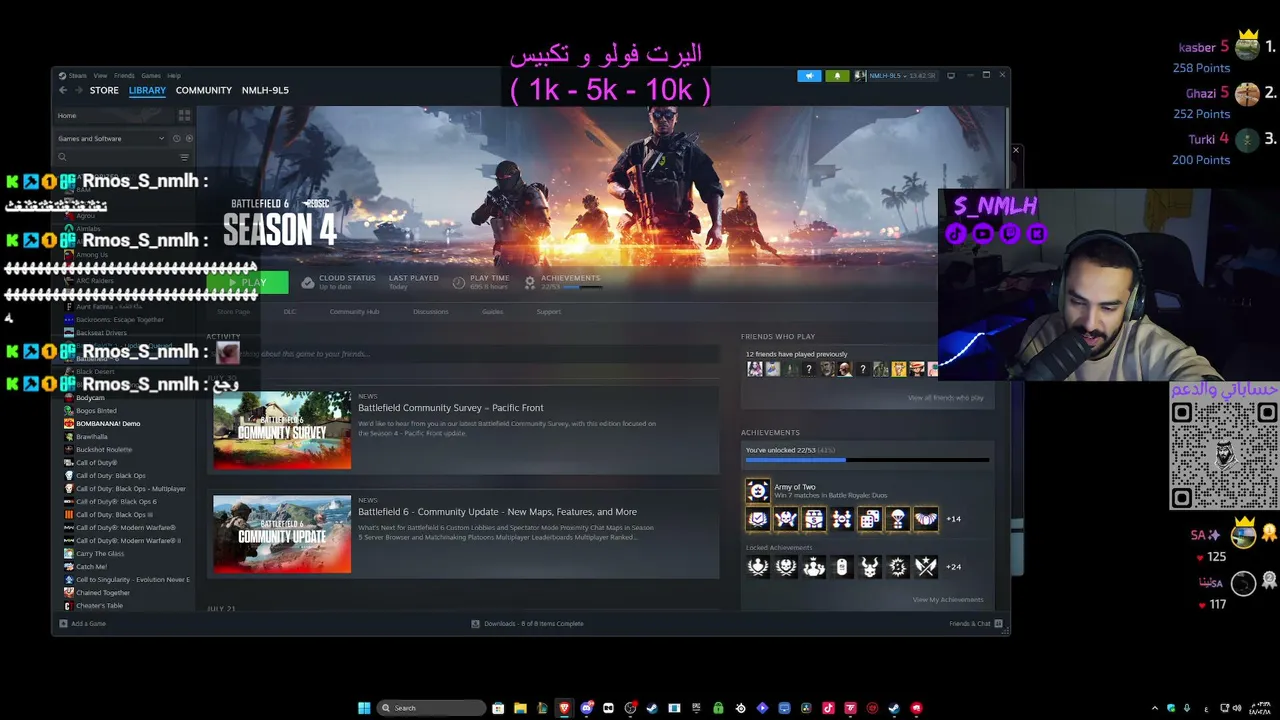Enter Big Picture mode via monitor icon
This screenshot has width=1280, height=720.
click(951, 75)
